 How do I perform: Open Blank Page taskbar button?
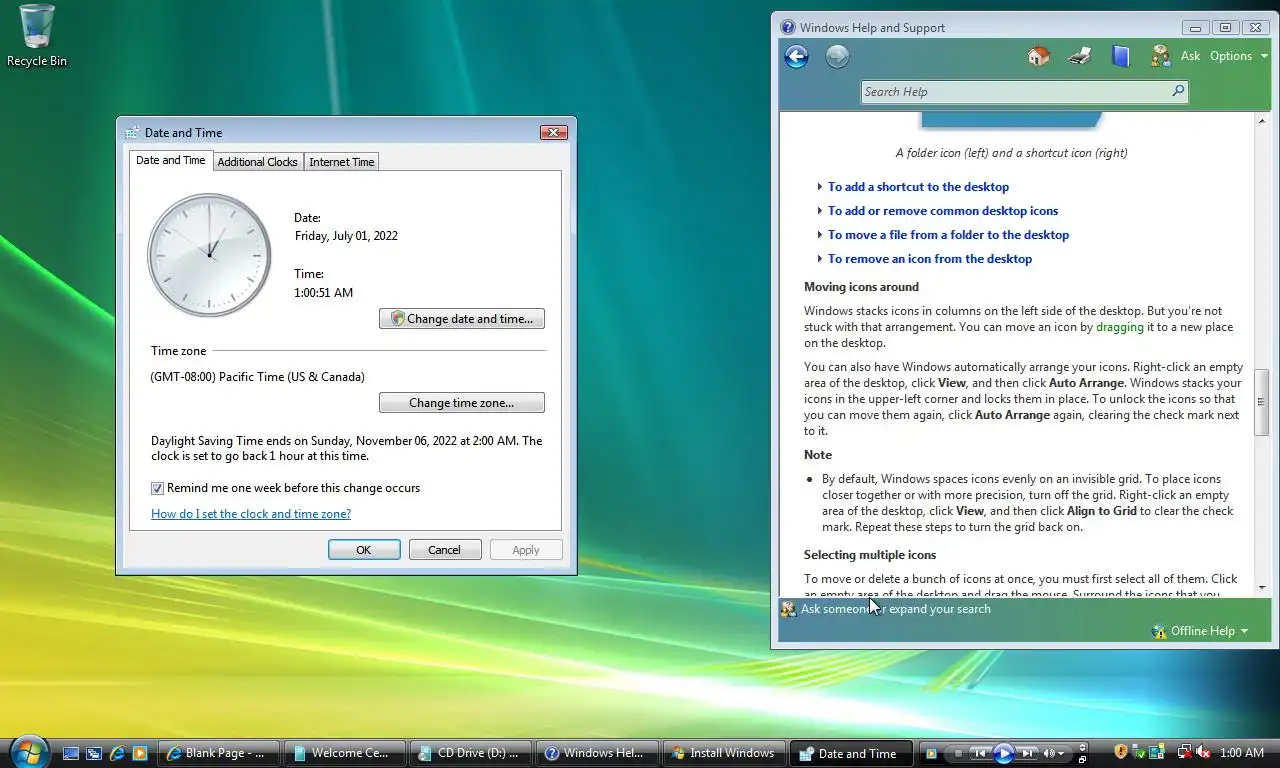218,753
